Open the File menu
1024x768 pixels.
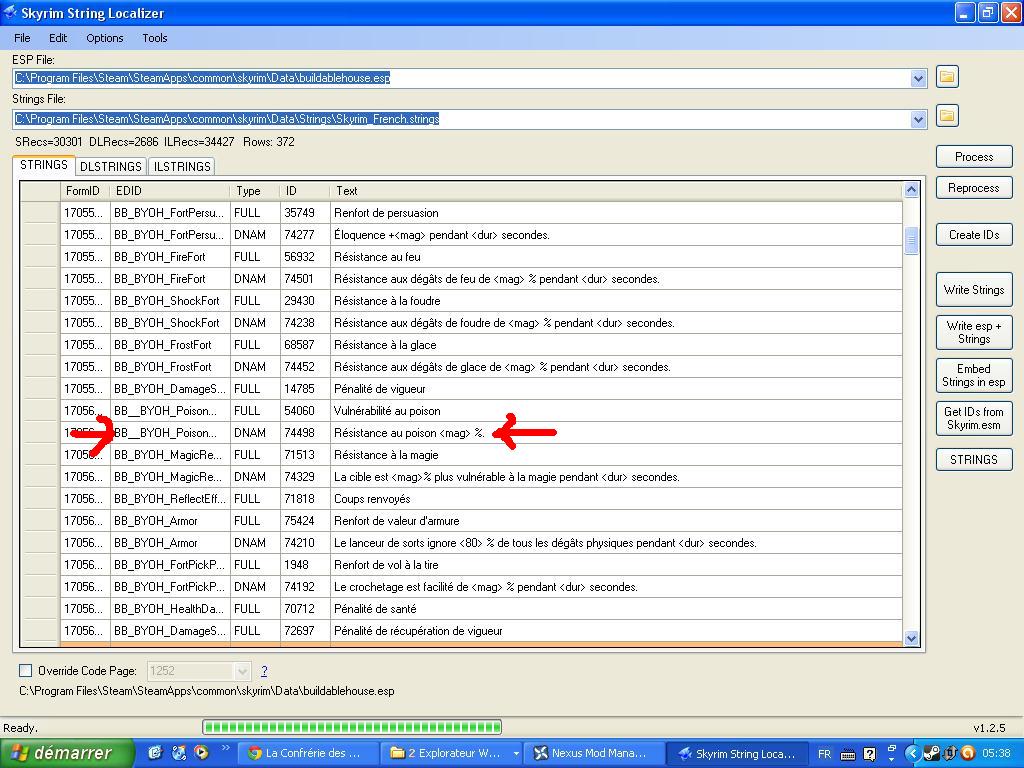[x=22, y=38]
